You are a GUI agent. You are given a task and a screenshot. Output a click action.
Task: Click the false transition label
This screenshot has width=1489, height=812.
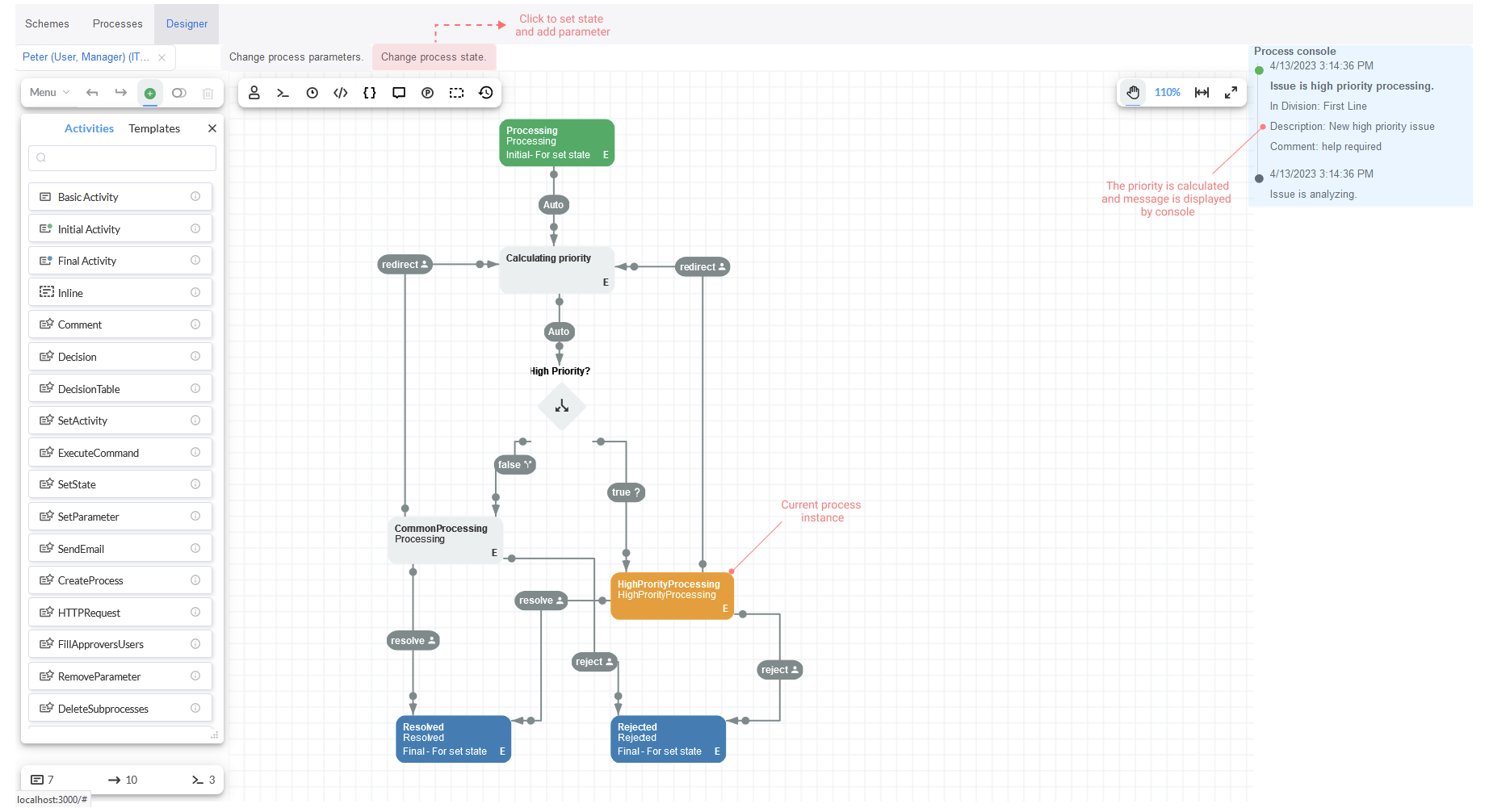click(515, 465)
